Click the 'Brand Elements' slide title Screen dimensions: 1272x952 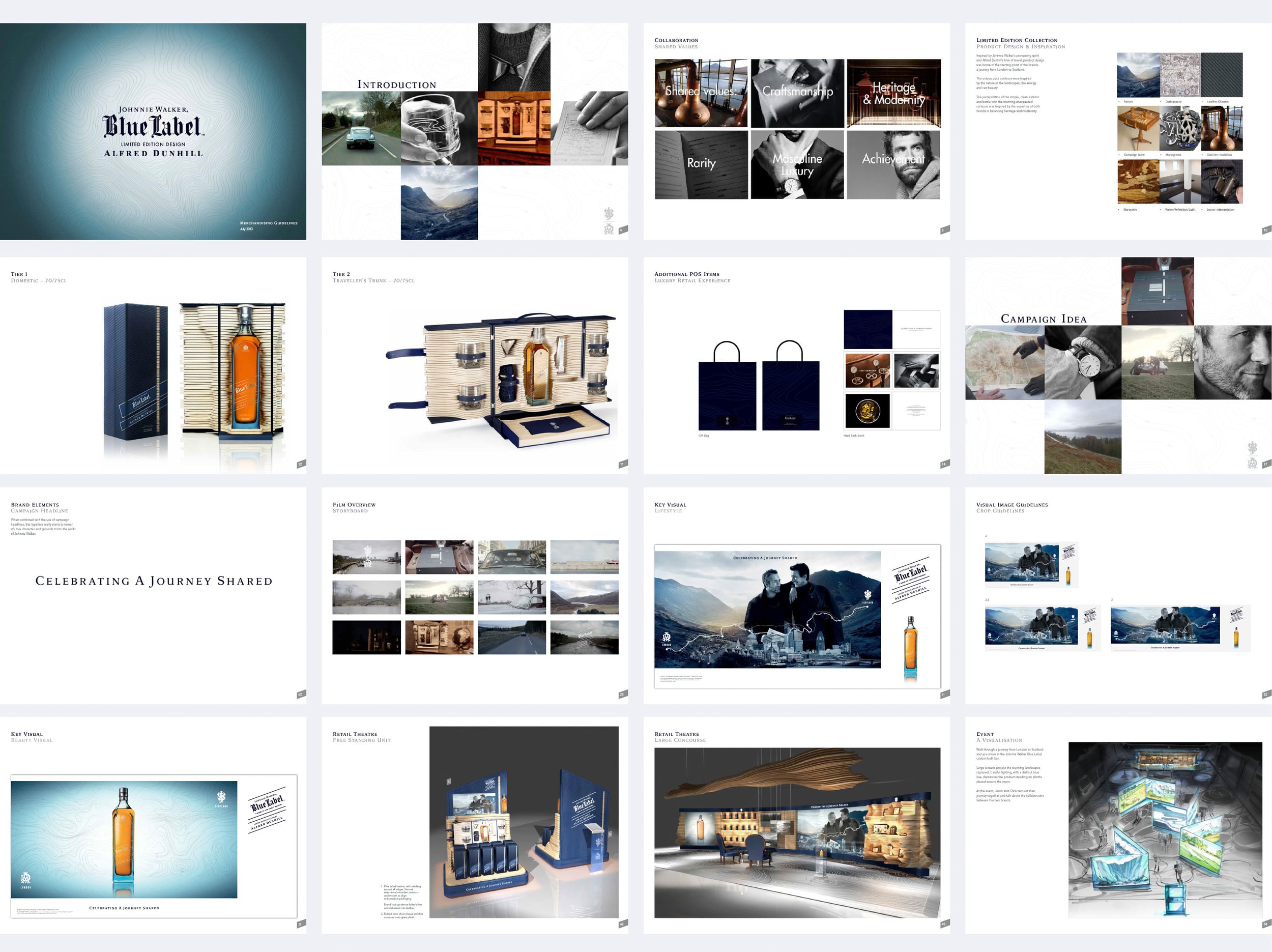(x=35, y=504)
